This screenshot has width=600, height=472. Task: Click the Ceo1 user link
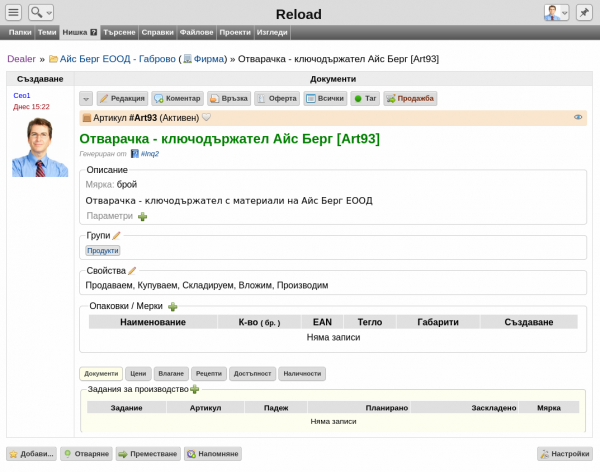(21, 95)
